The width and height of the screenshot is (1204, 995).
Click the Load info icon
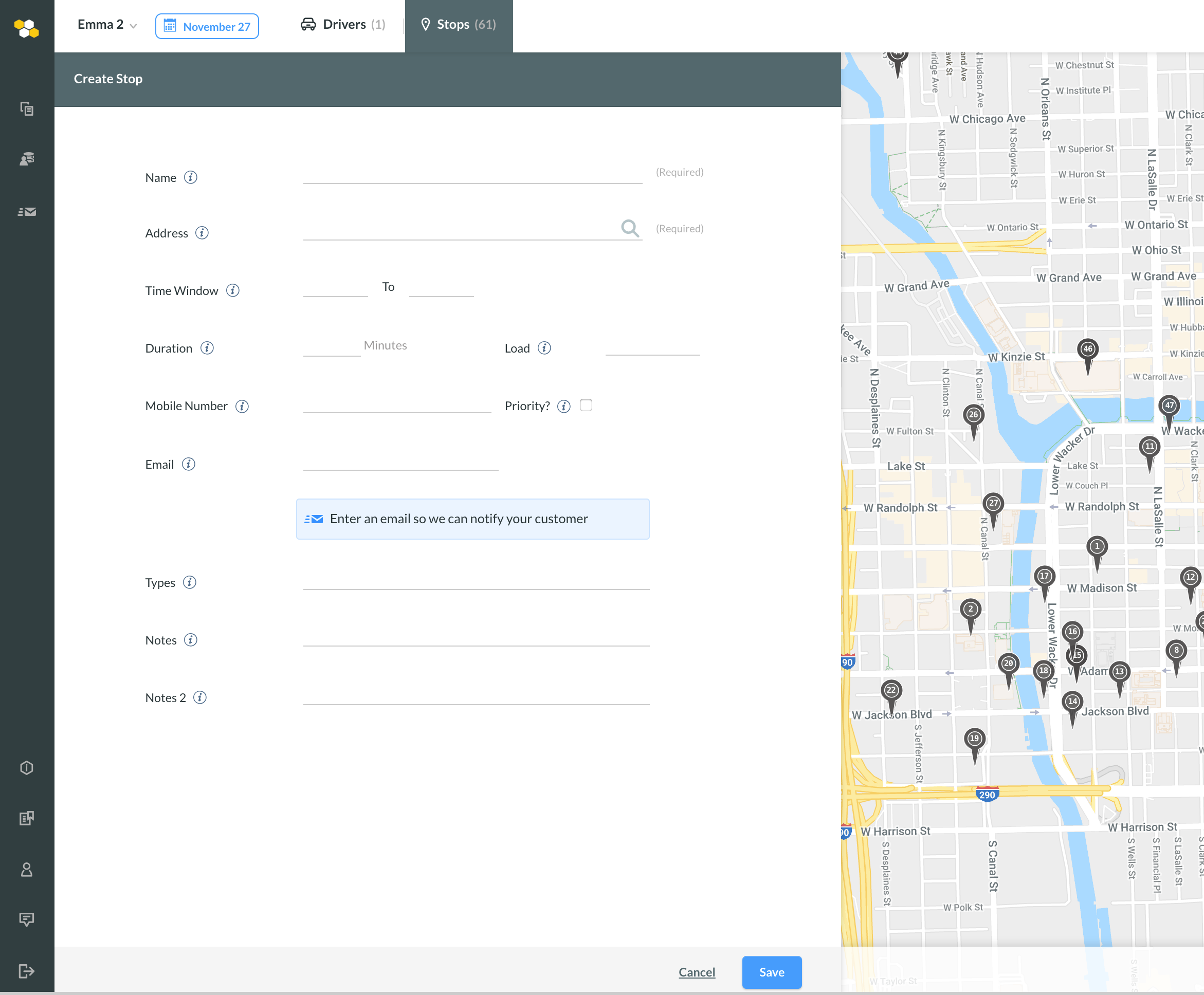[544, 348]
